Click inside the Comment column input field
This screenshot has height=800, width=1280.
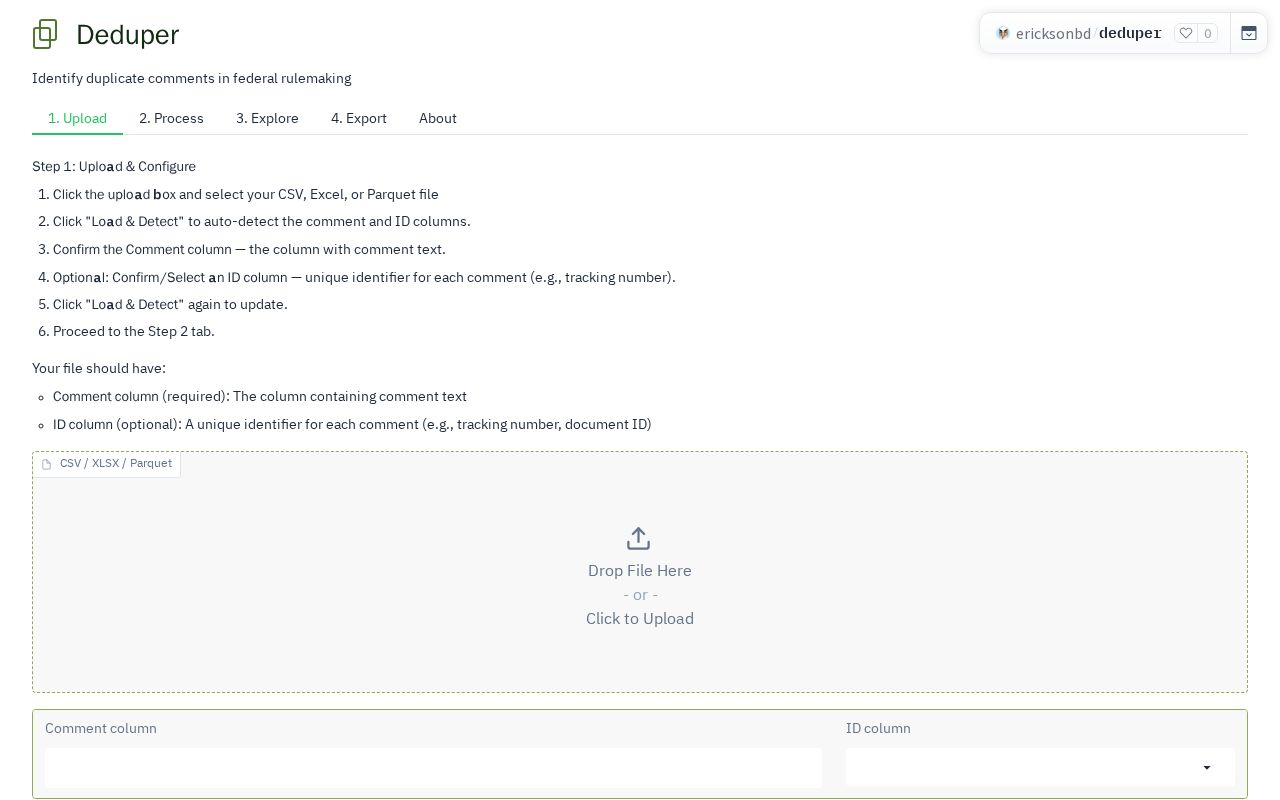point(433,768)
